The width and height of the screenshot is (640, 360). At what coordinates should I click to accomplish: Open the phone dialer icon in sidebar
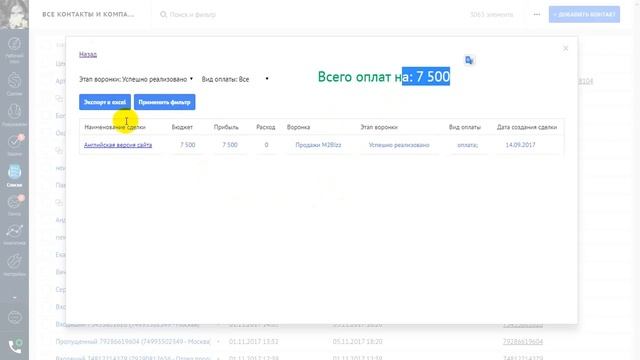coord(15,346)
